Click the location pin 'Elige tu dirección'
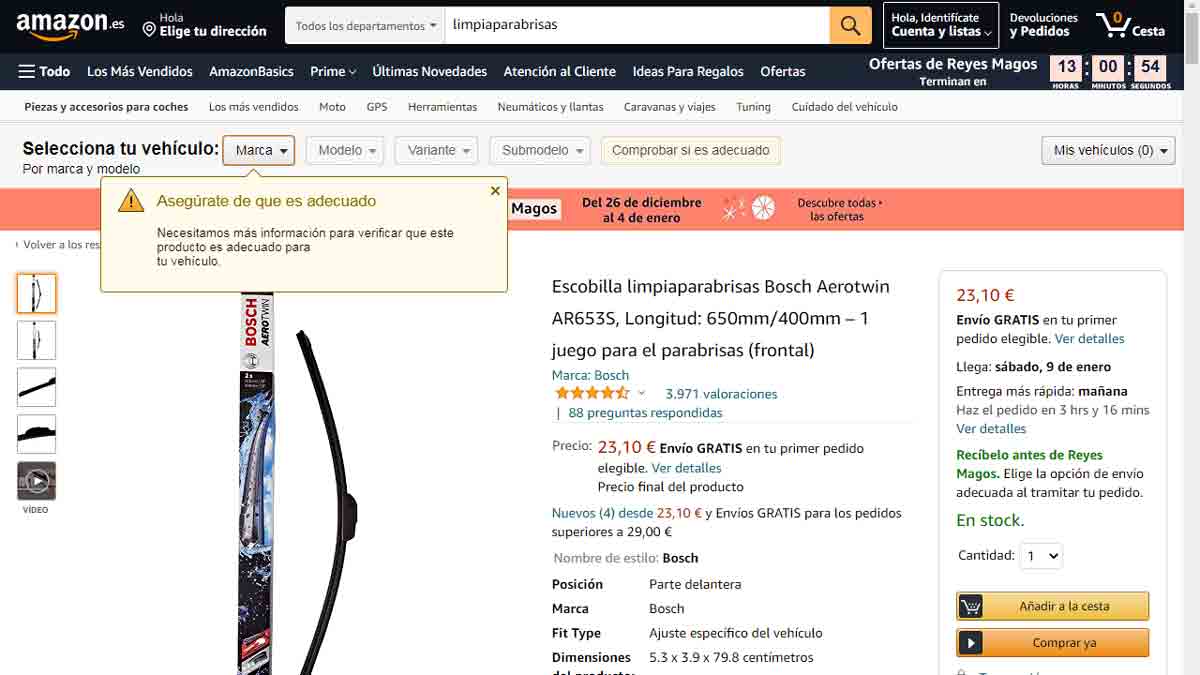Screen dimensions: 1200x675 click(x=204, y=26)
